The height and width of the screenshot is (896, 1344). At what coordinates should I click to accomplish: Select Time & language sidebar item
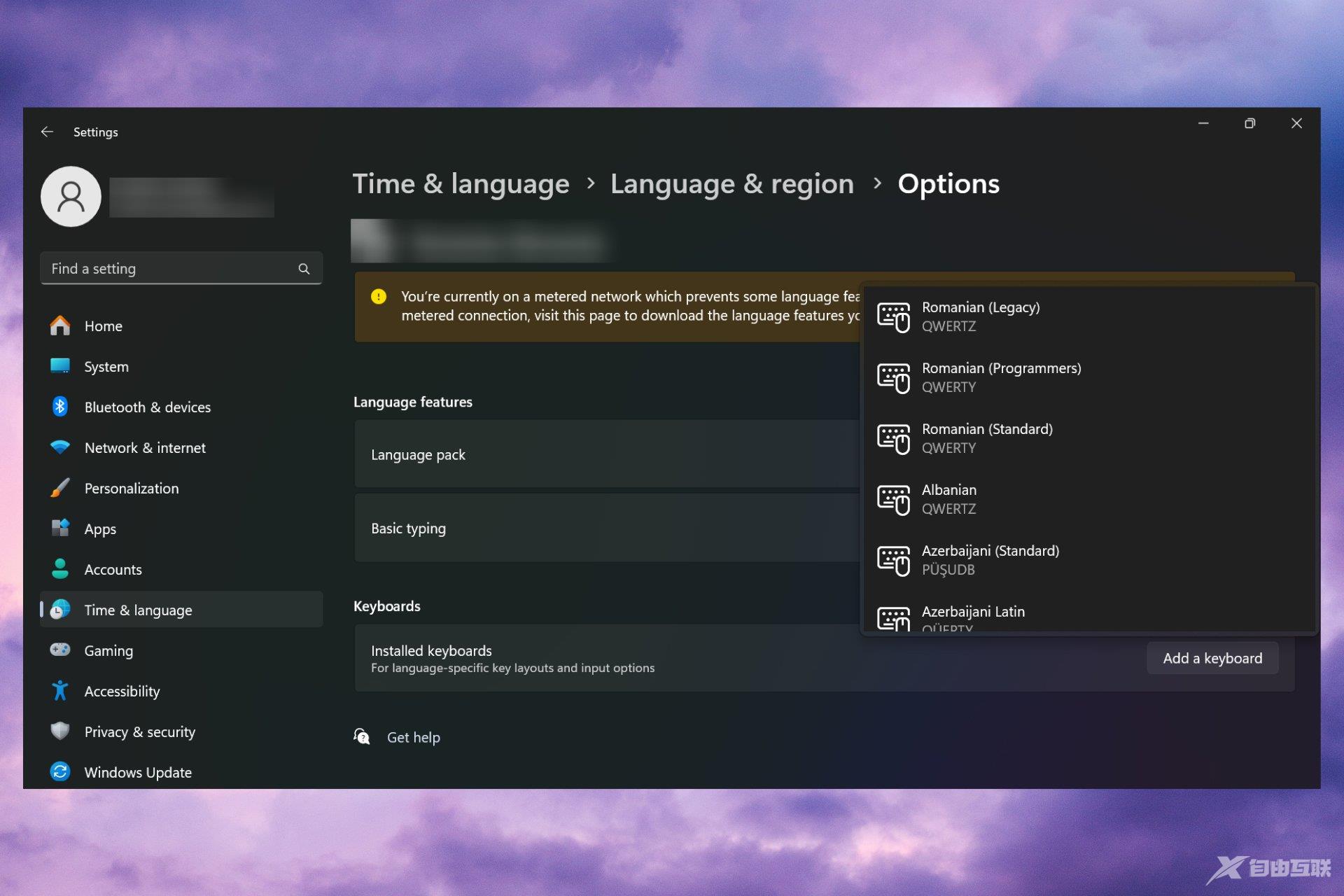(x=181, y=610)
